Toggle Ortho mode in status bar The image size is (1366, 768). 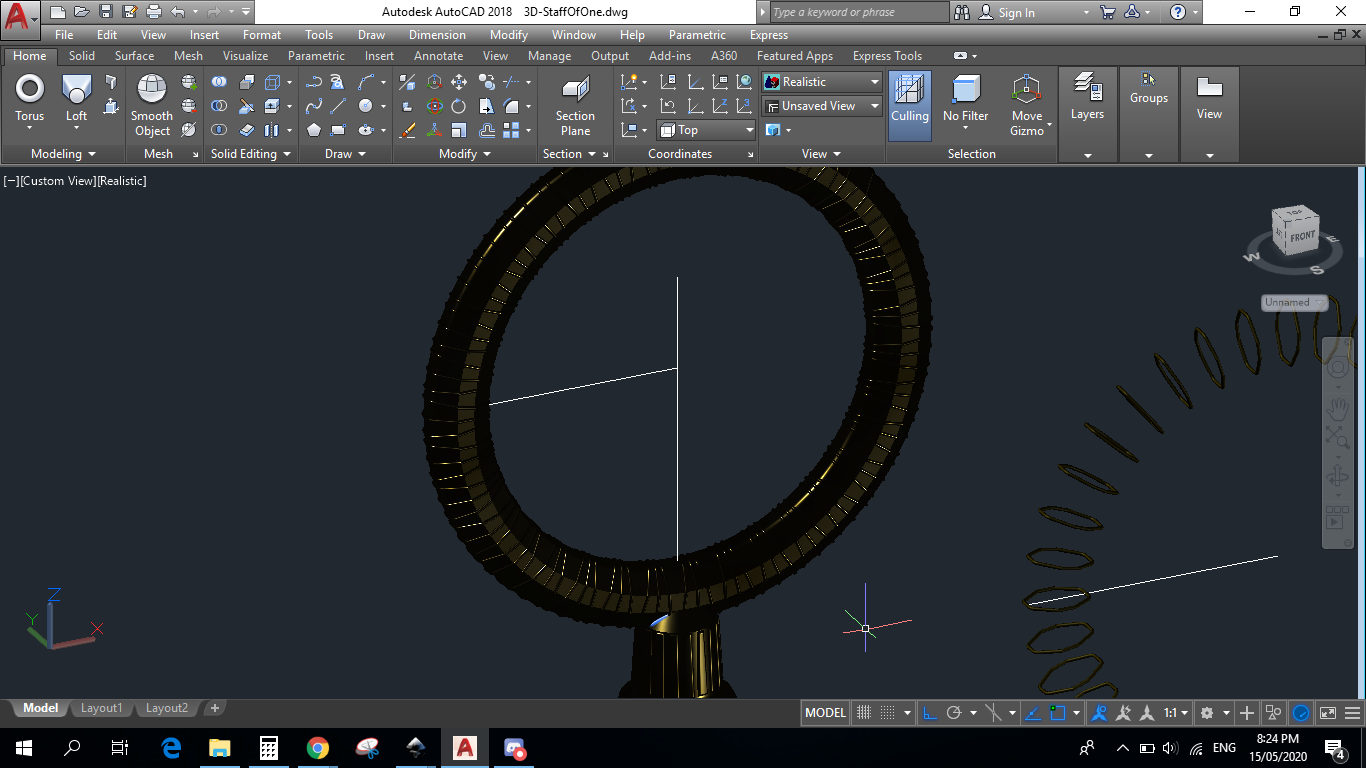pos(929,713)
